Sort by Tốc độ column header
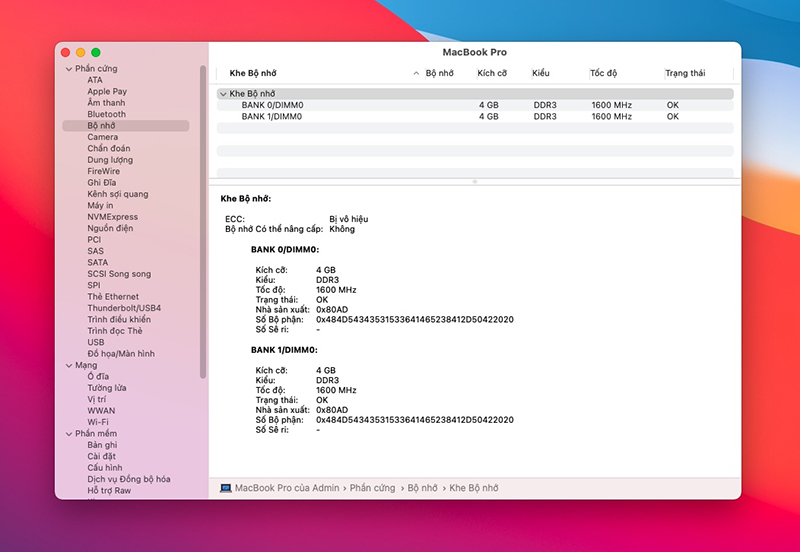The image size is (800, 552). tap(604, 73)
